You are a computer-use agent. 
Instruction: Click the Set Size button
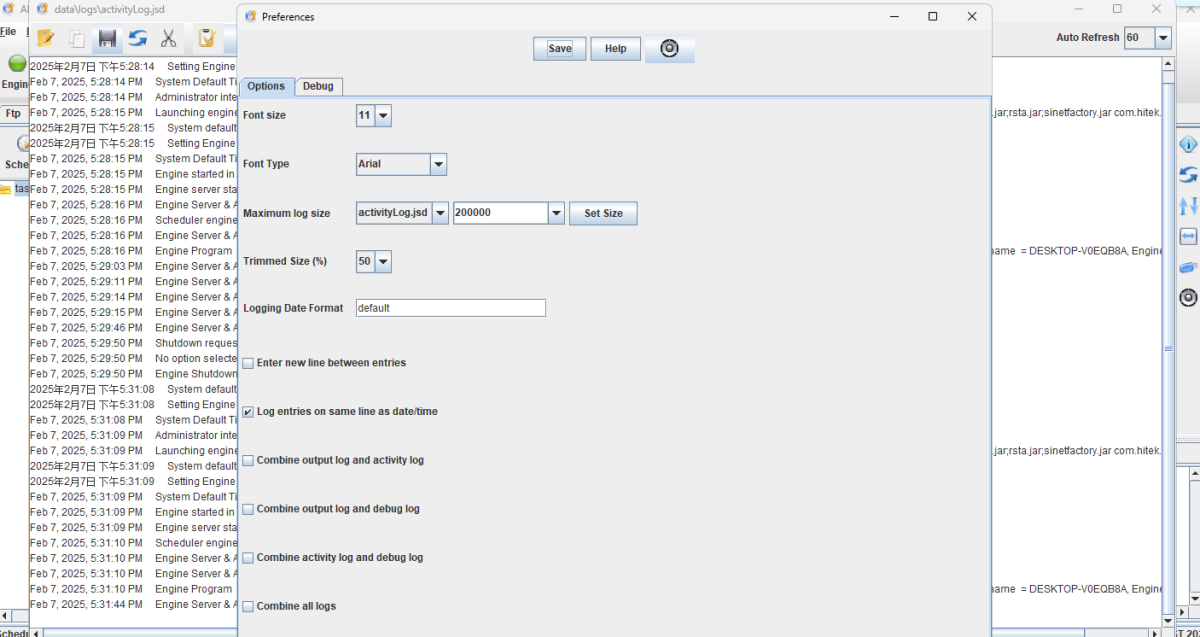tap(603, 214)
